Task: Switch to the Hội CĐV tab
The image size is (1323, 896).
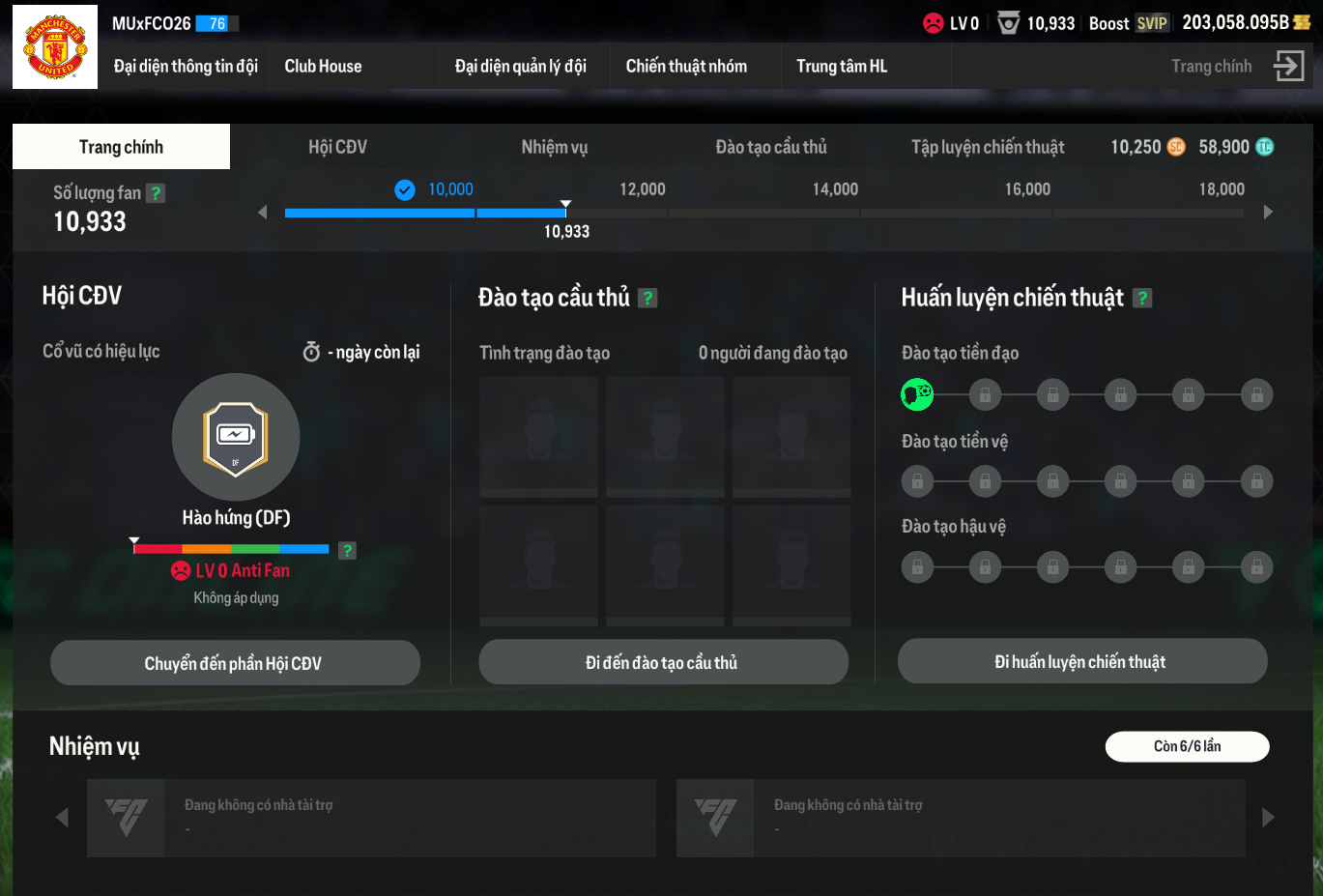Action: [x=337, y=147]
